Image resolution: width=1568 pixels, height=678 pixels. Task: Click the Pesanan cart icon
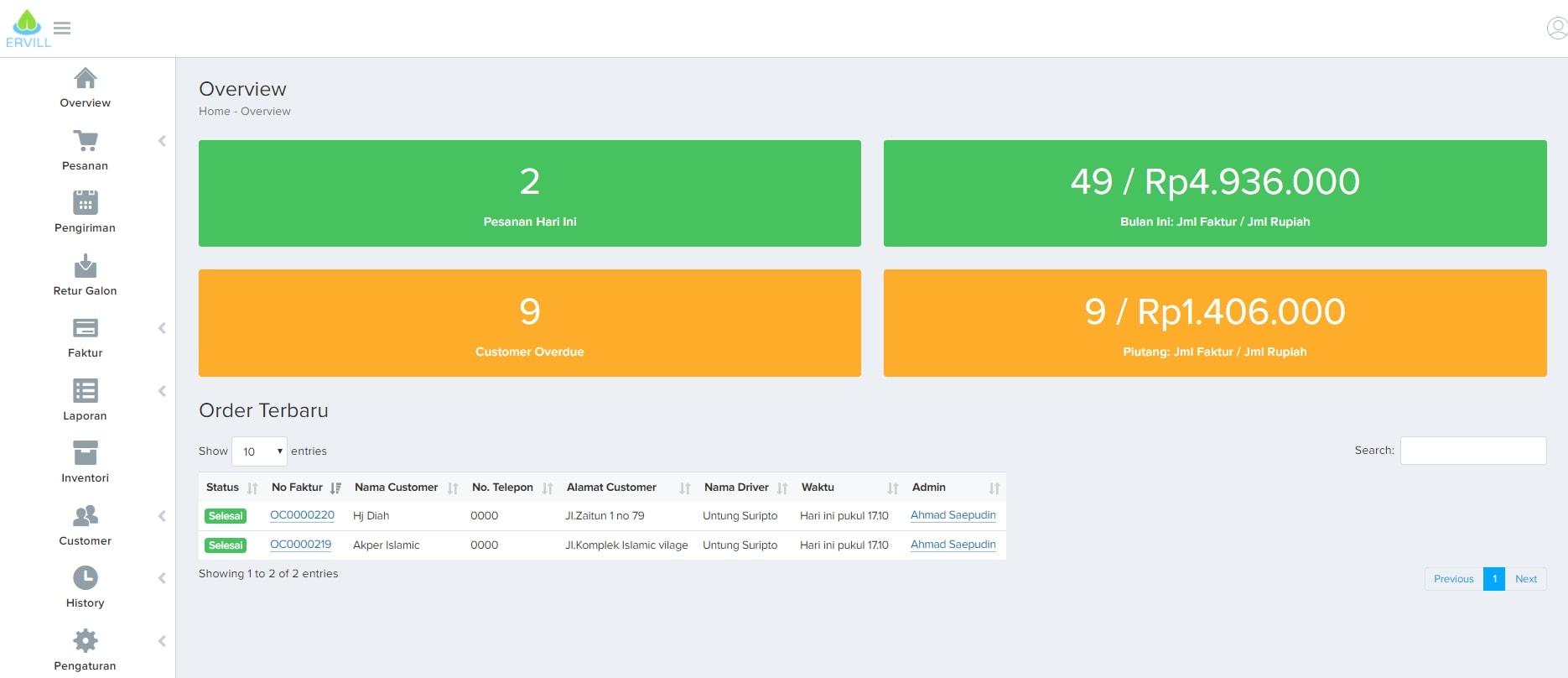[x=86, y=141]
